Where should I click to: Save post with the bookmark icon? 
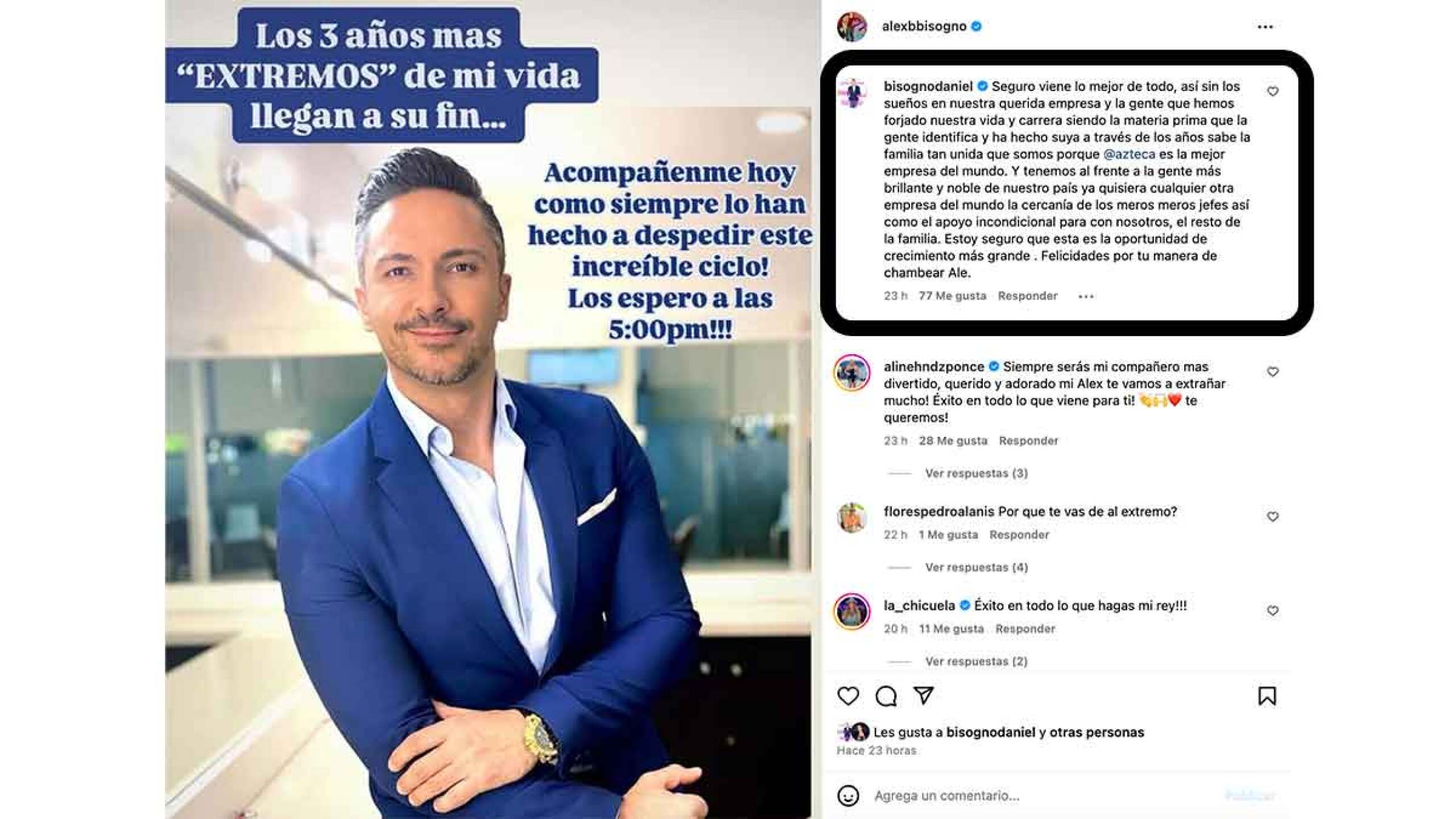1267,696
